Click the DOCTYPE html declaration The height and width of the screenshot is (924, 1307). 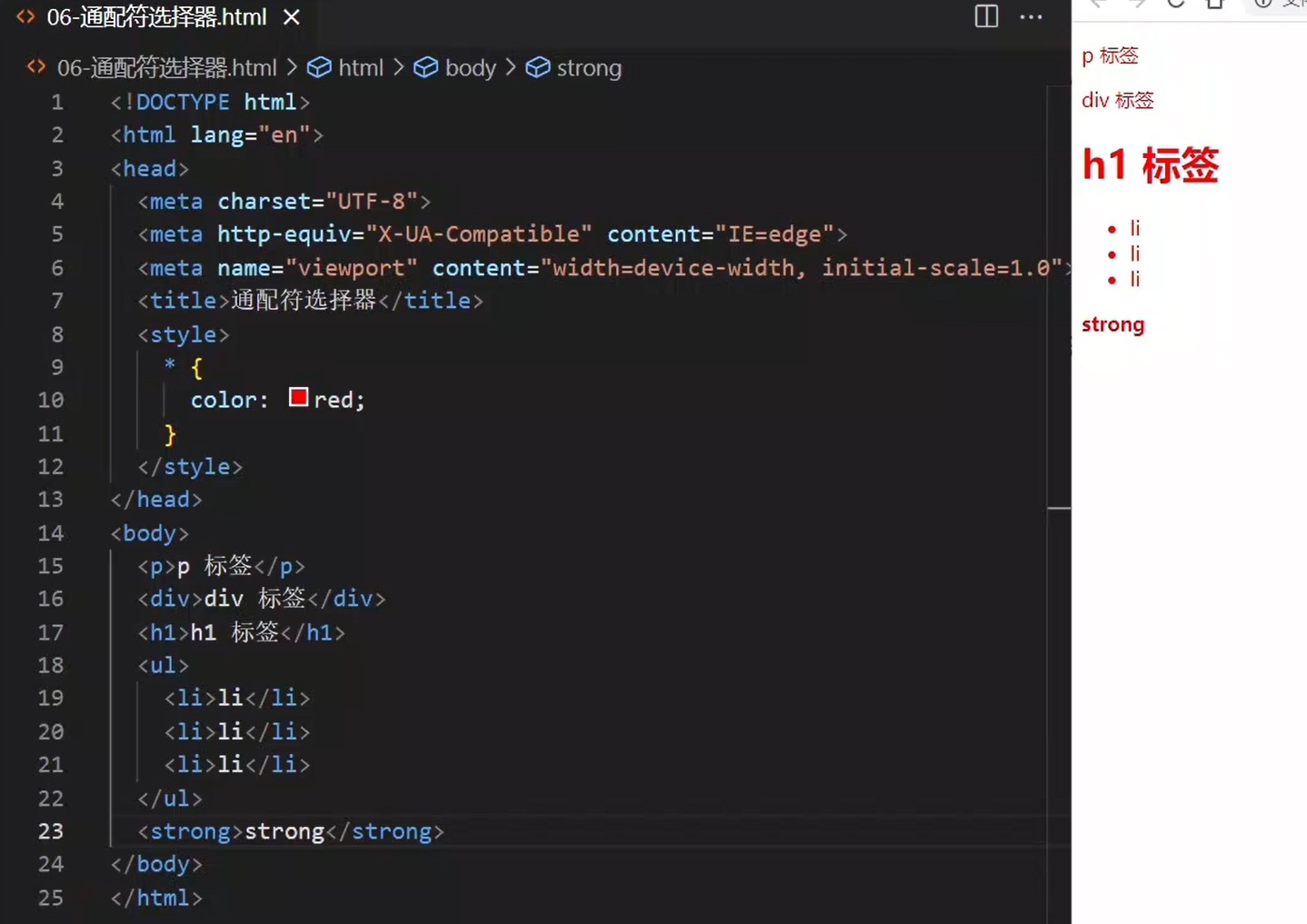pos(210,102)
